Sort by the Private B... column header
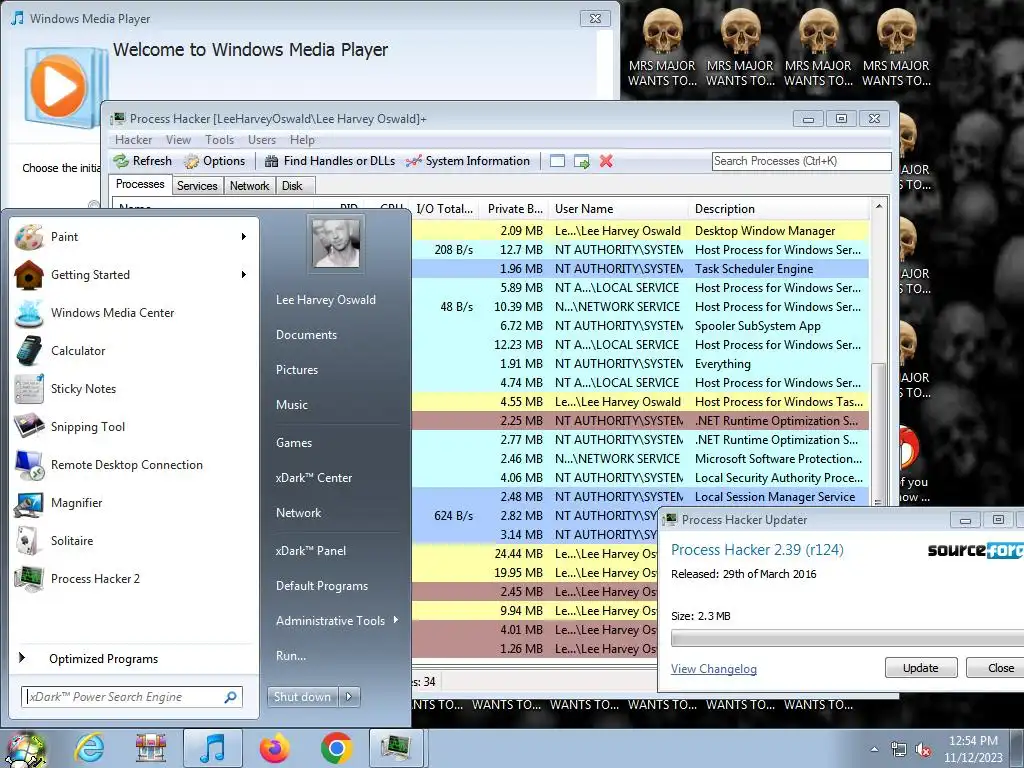 point(514,209)
